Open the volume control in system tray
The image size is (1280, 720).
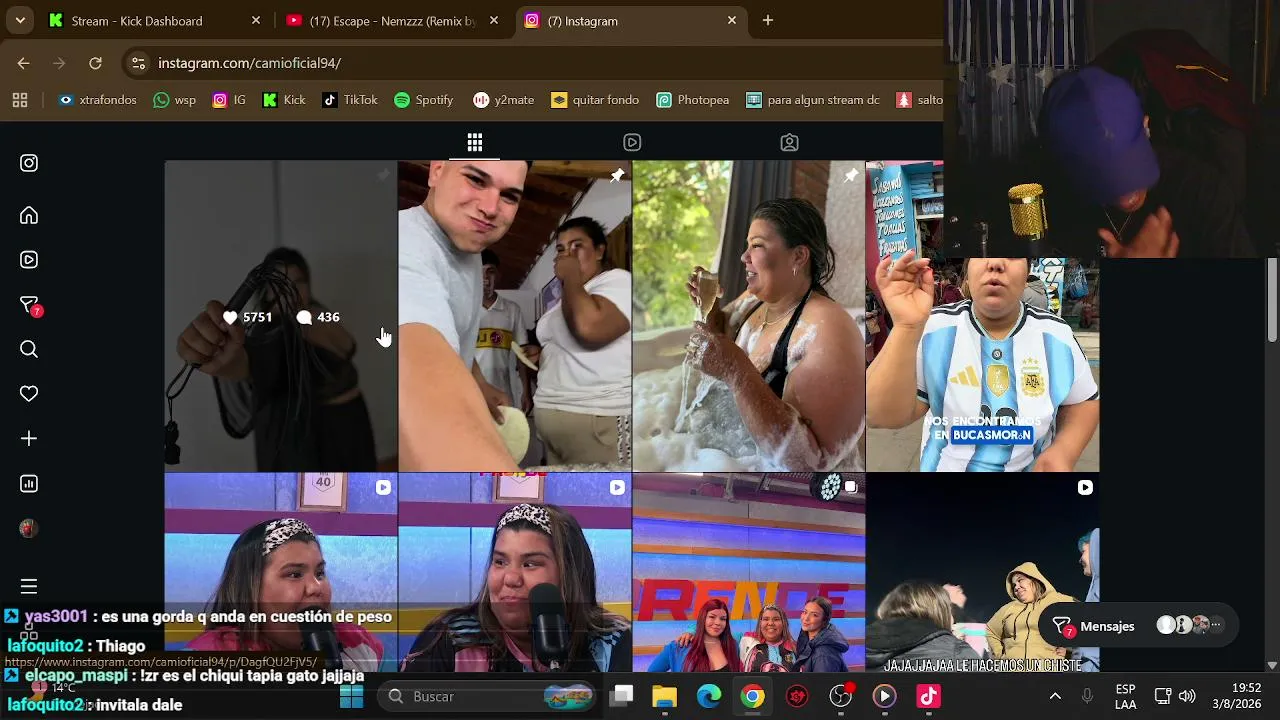point(1187,696)
